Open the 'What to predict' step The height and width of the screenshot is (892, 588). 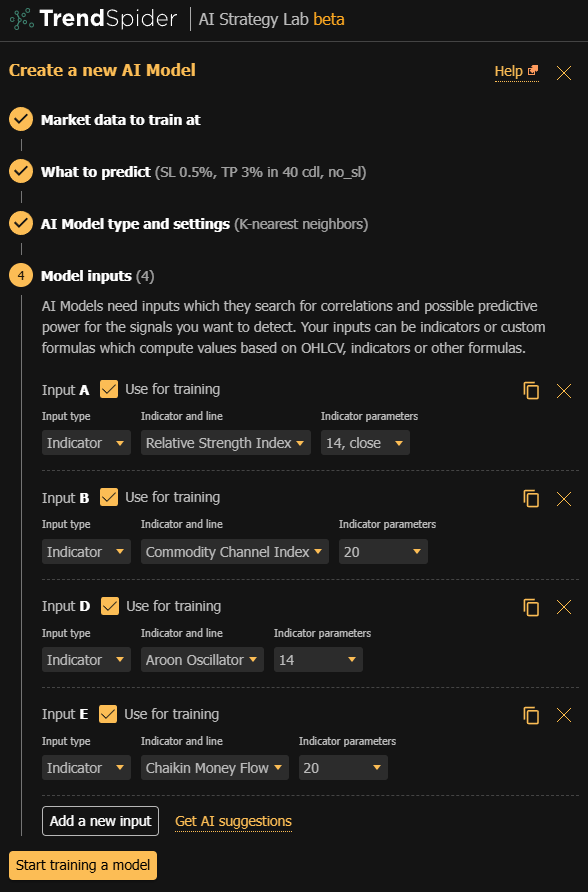tap(100, 171)
